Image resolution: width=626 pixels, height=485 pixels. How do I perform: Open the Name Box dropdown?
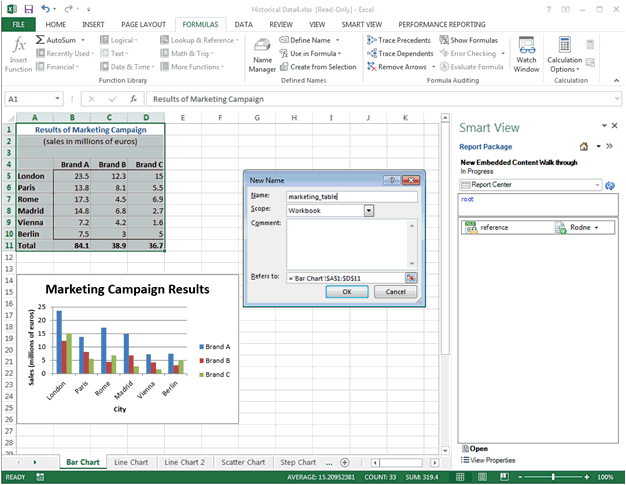coord(57,99)
